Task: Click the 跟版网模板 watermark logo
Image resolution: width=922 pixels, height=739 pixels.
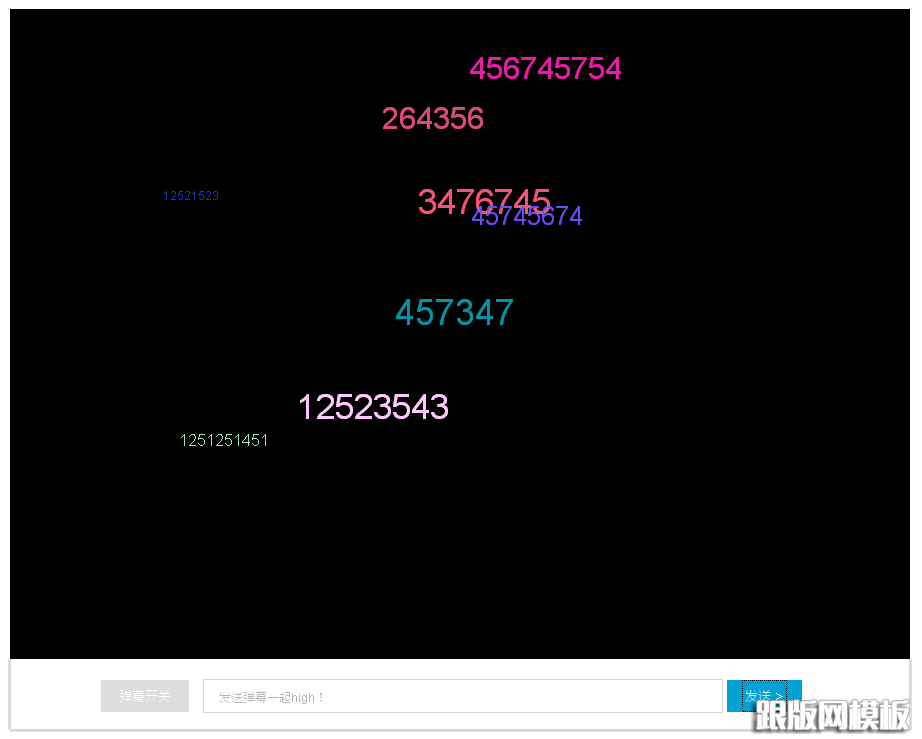Action: (832, 715)
